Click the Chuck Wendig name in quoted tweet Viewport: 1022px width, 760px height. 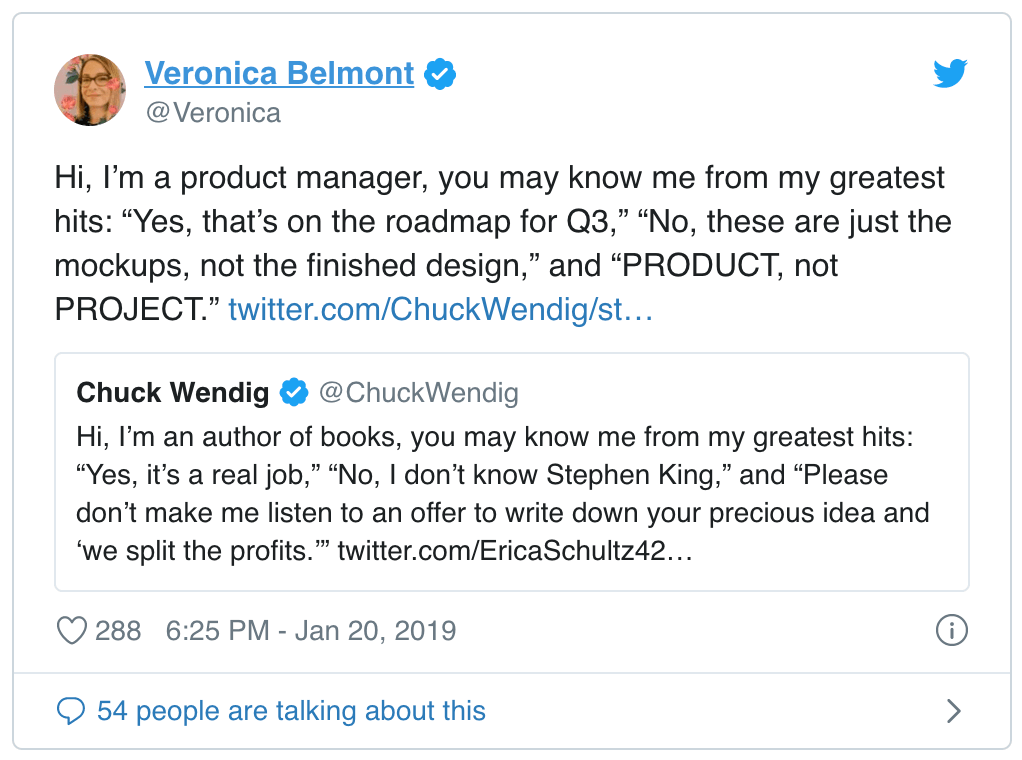pyautogui.click(x=173, y=392)
